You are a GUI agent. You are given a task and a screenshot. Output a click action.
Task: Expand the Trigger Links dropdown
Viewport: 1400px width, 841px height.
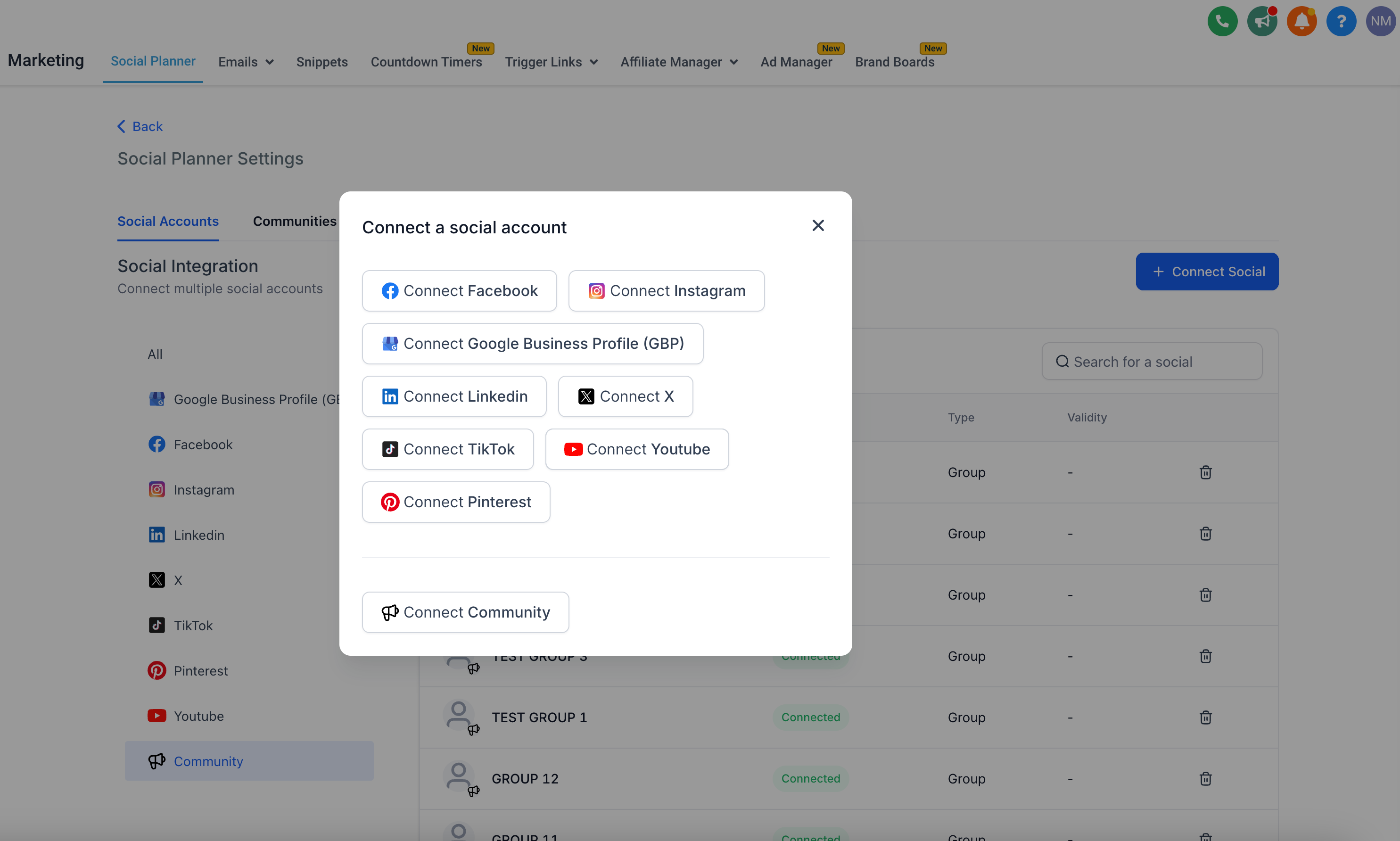(x=551, y=62)
